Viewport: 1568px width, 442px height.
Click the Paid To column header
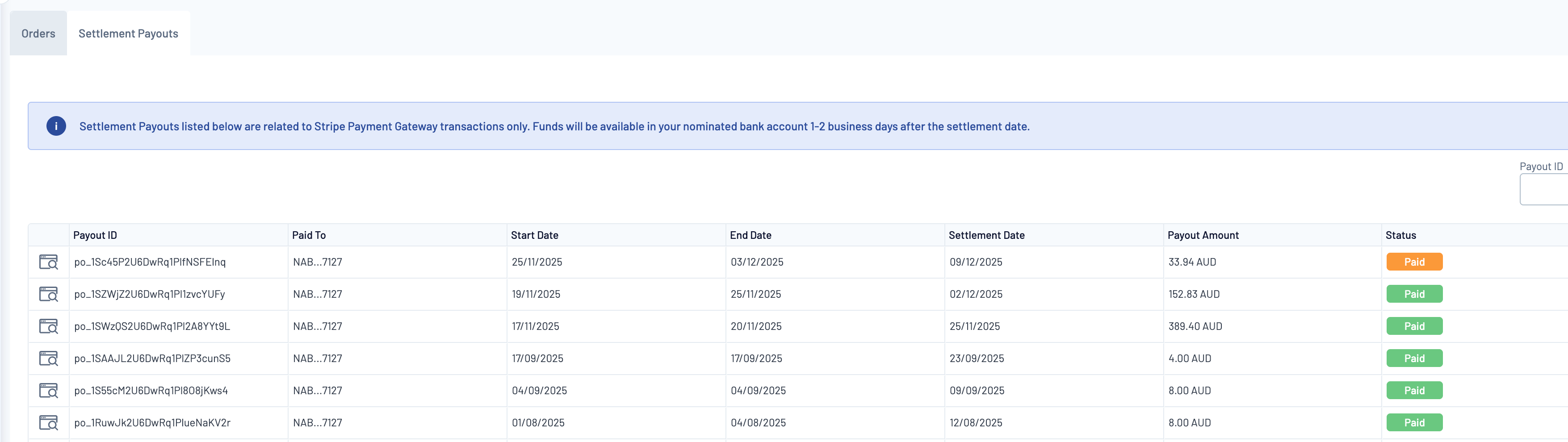coord(309,235)
